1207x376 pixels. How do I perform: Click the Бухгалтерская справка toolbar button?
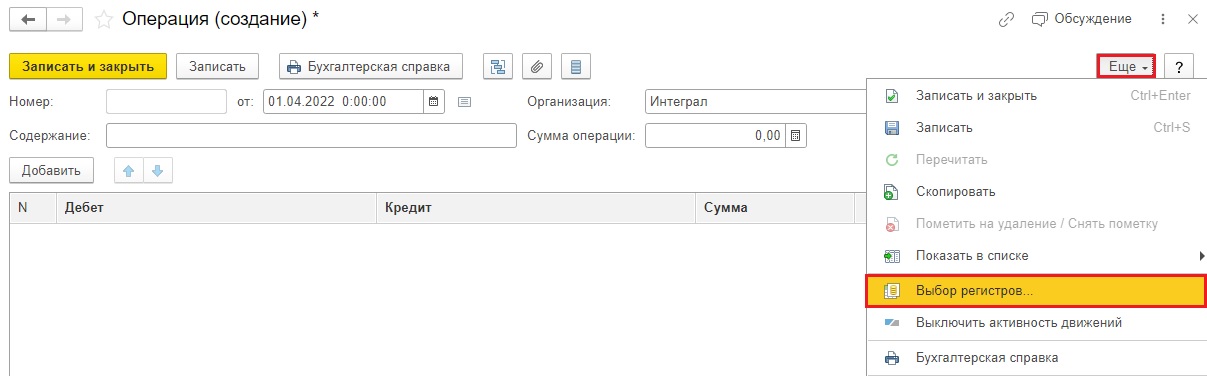[x=371, y=67]
